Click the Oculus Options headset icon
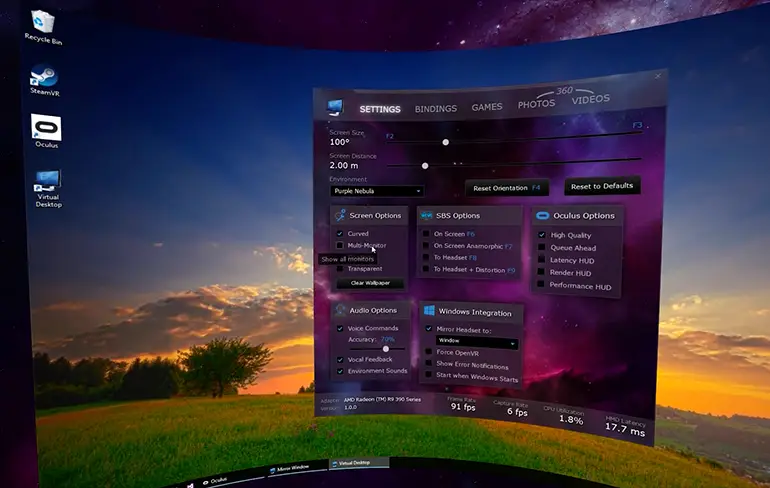 542,216
